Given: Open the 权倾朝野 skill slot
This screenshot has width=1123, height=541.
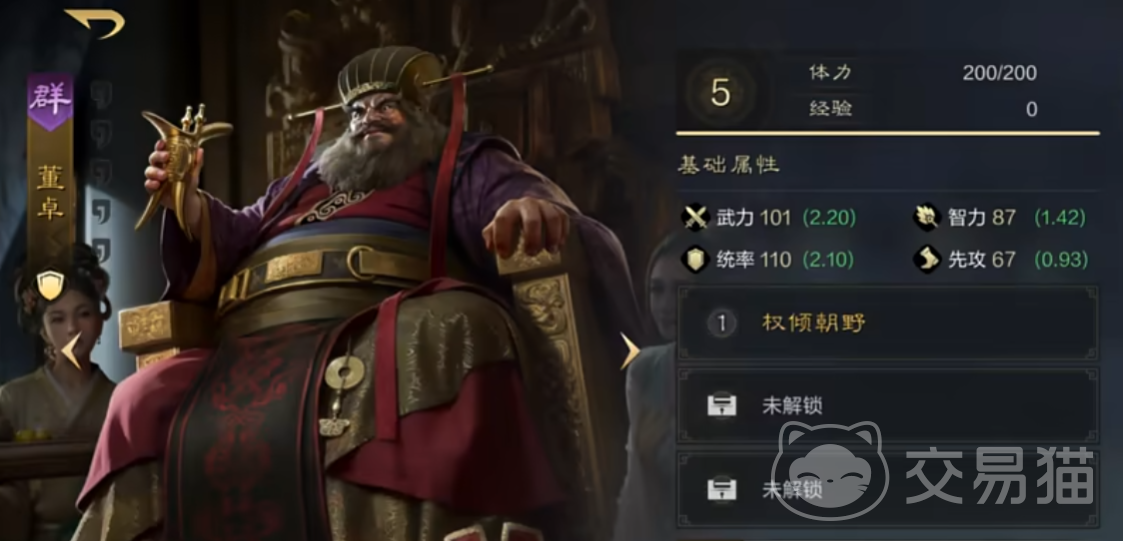Looking at the screenshot, I should (887, 323).
